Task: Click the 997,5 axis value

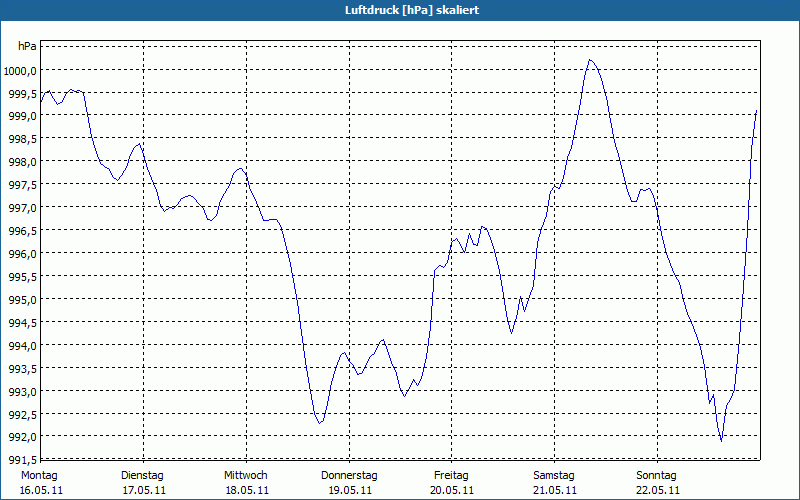Action: [24, 185]
